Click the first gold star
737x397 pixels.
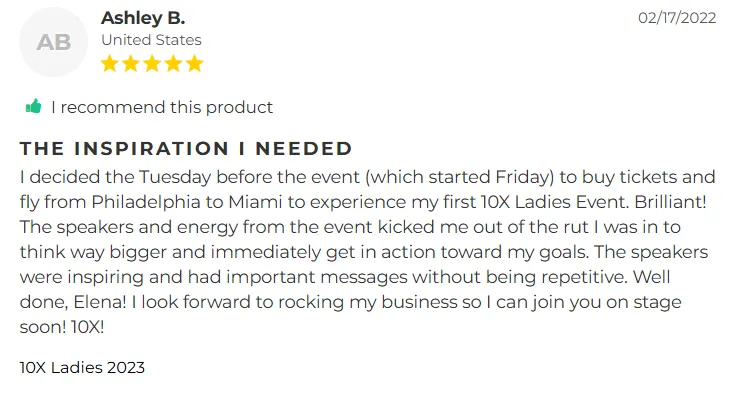point(110,63)
